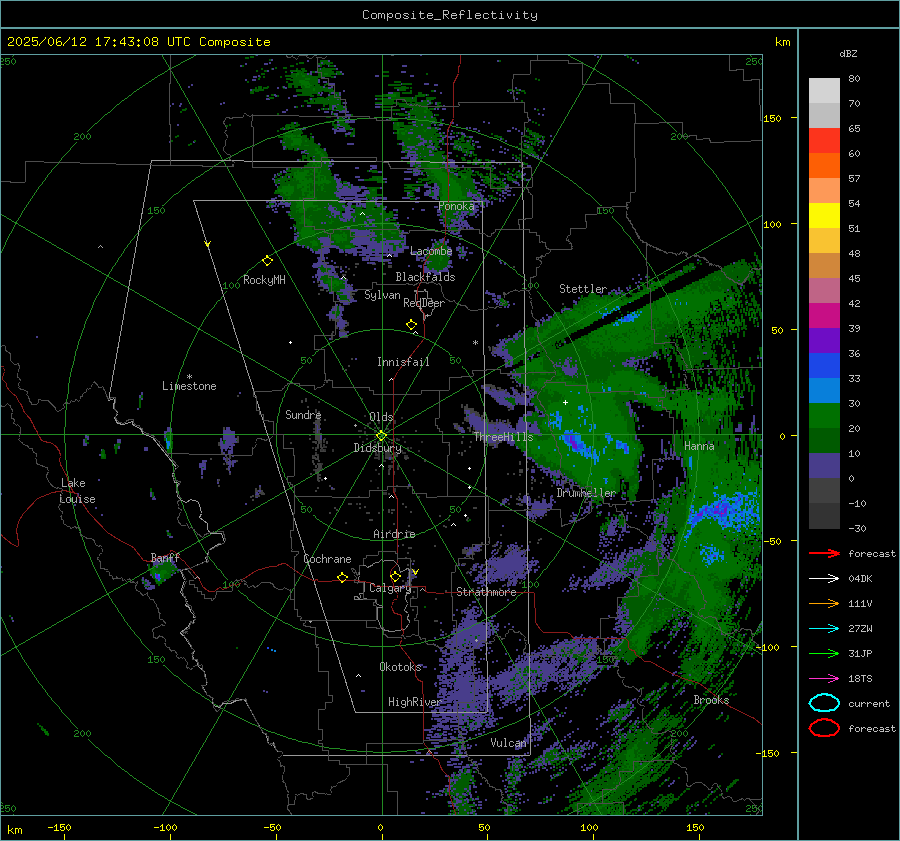Image resolution: width=900 pixels, height=841 pixels.
Task: Click the Lacombe city label
Action: click(x=431, y=251)
